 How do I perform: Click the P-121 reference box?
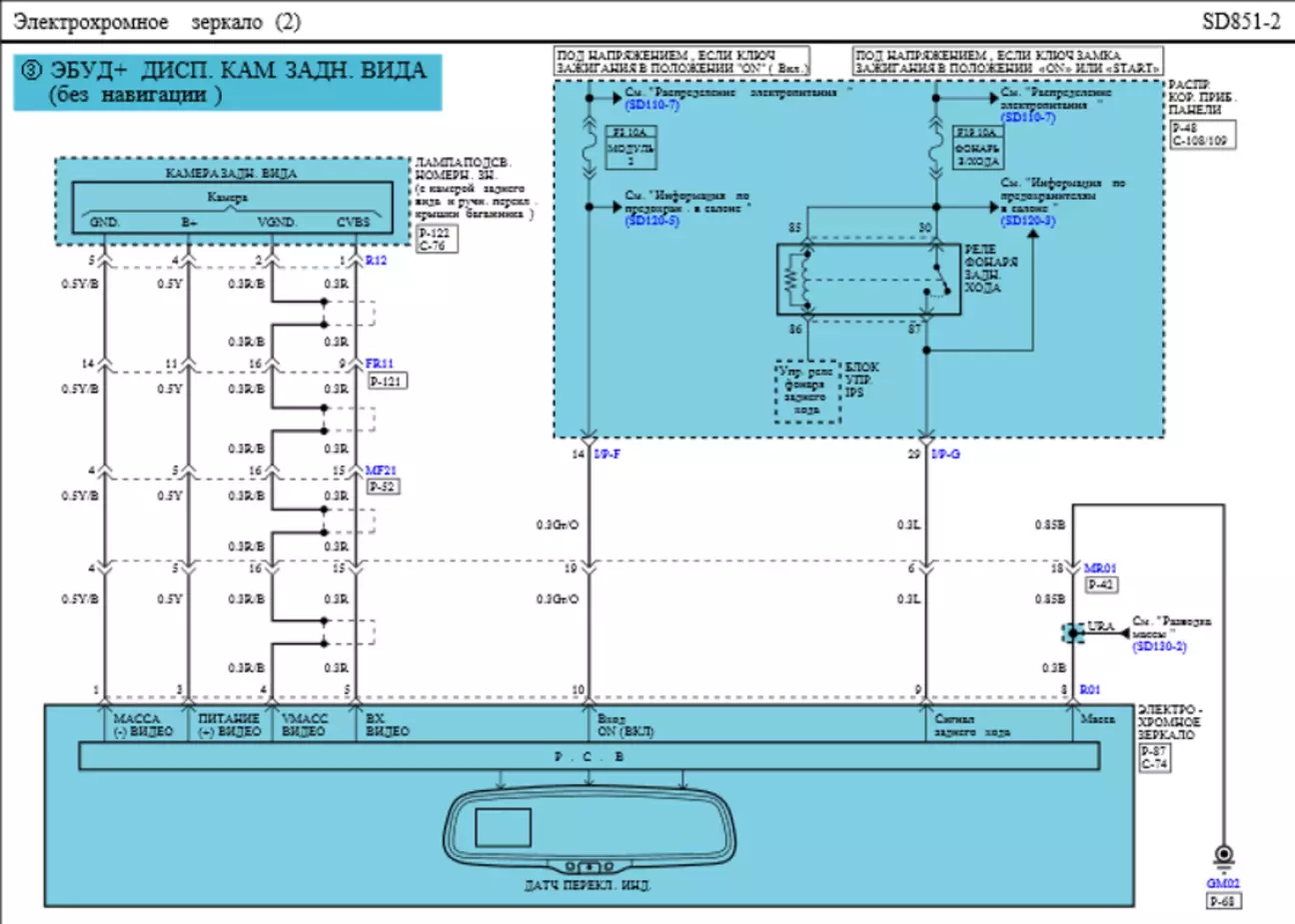(386, 382)
